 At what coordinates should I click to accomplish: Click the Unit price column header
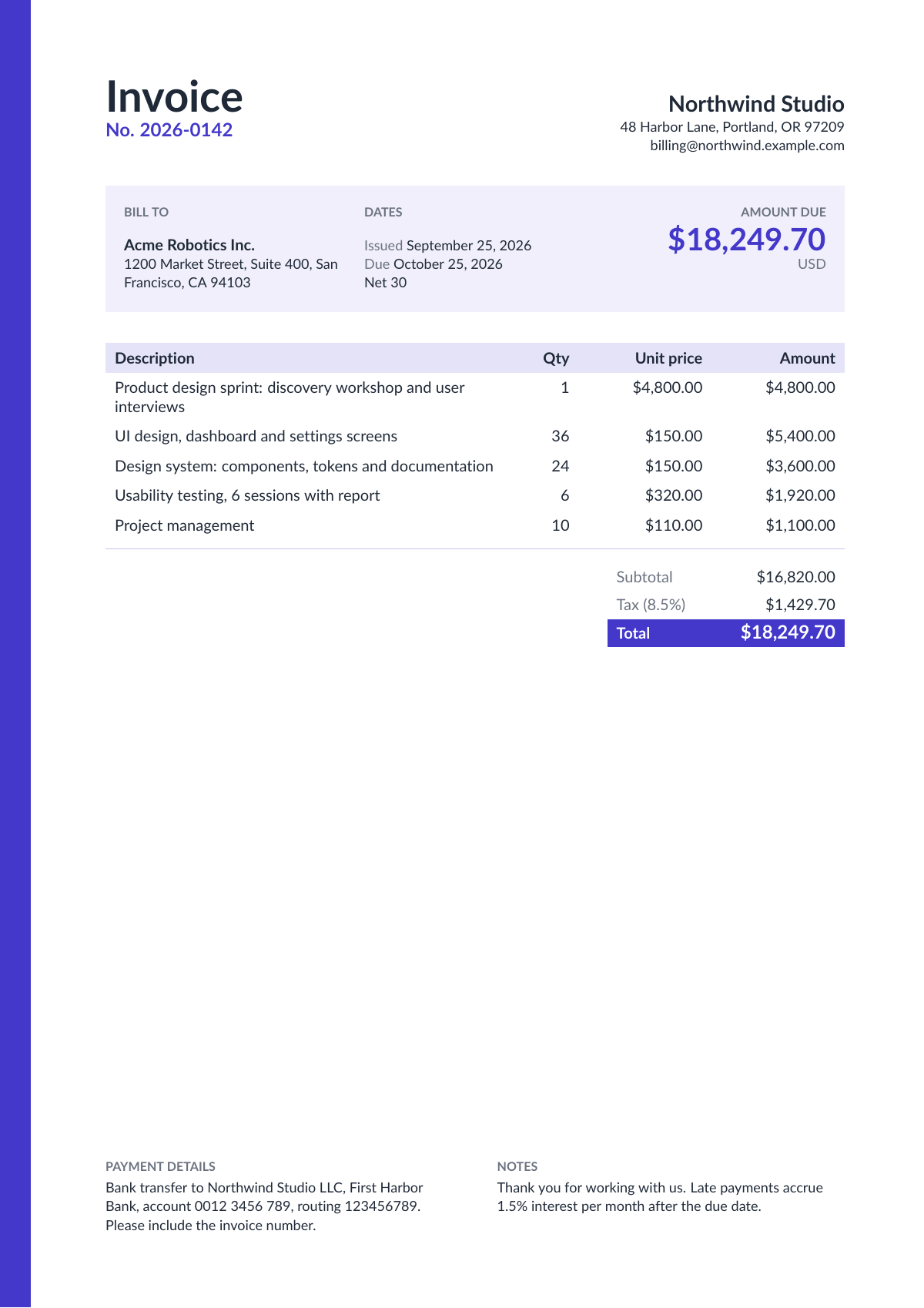point(668,358)
